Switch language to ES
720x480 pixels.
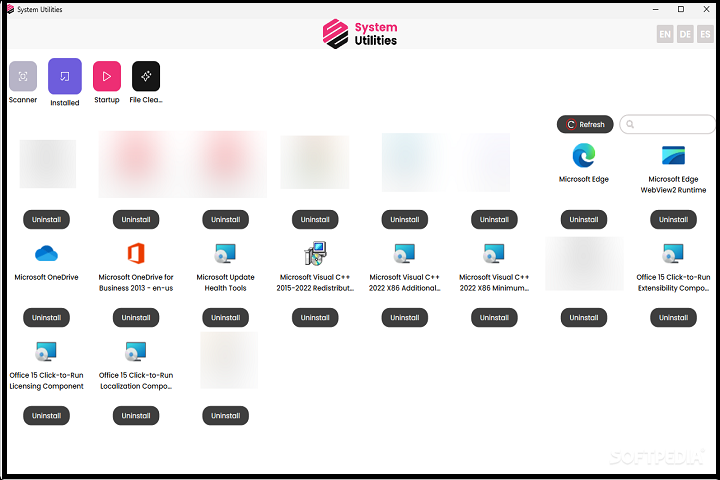coord(704,34)
